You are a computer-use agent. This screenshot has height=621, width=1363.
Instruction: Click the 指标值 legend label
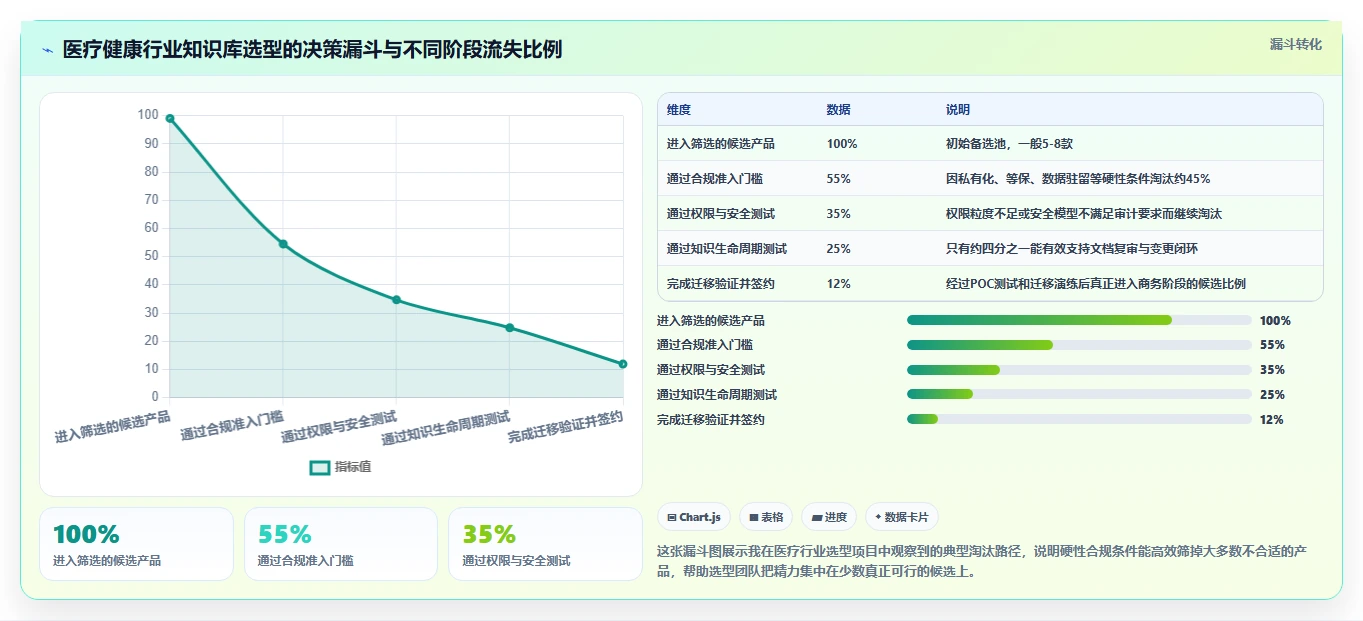(353, 467)
